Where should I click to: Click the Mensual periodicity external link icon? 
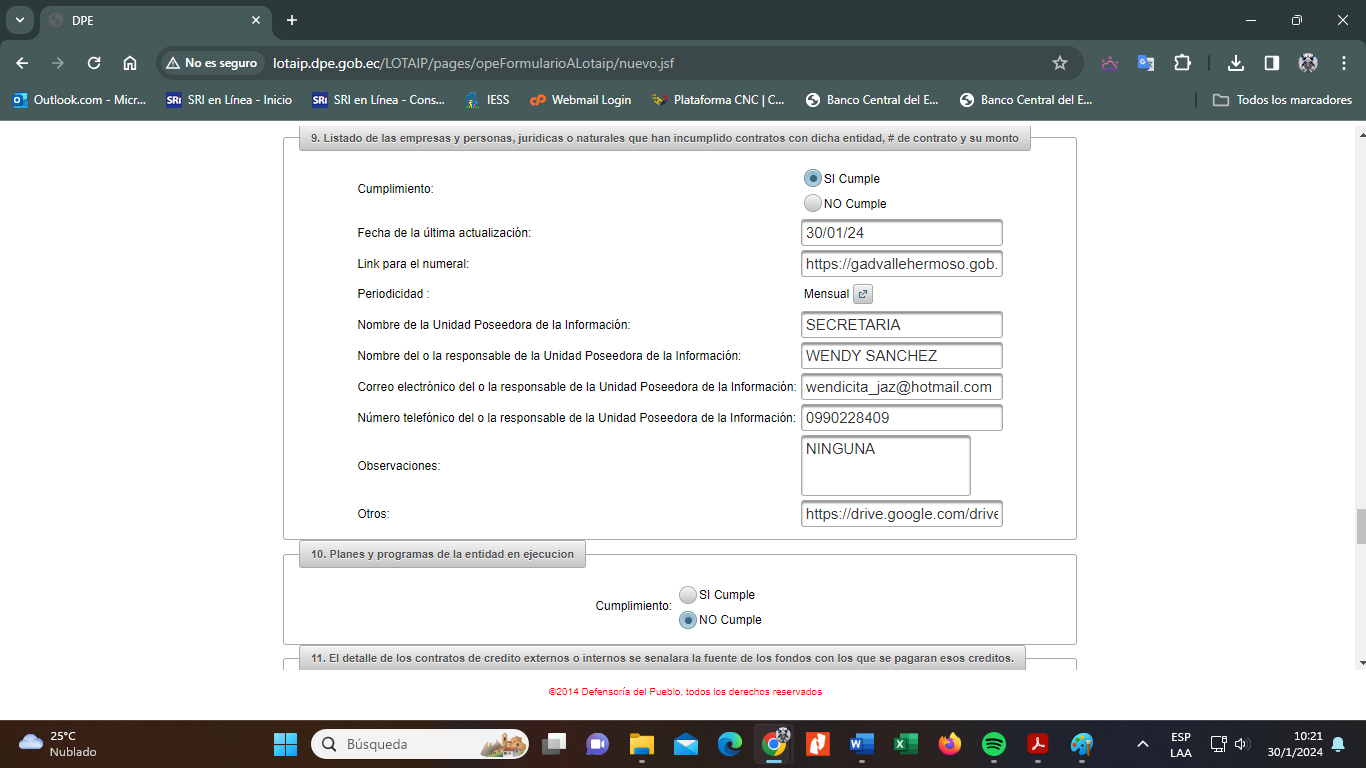pyautogui.click(x=863, y=294)
